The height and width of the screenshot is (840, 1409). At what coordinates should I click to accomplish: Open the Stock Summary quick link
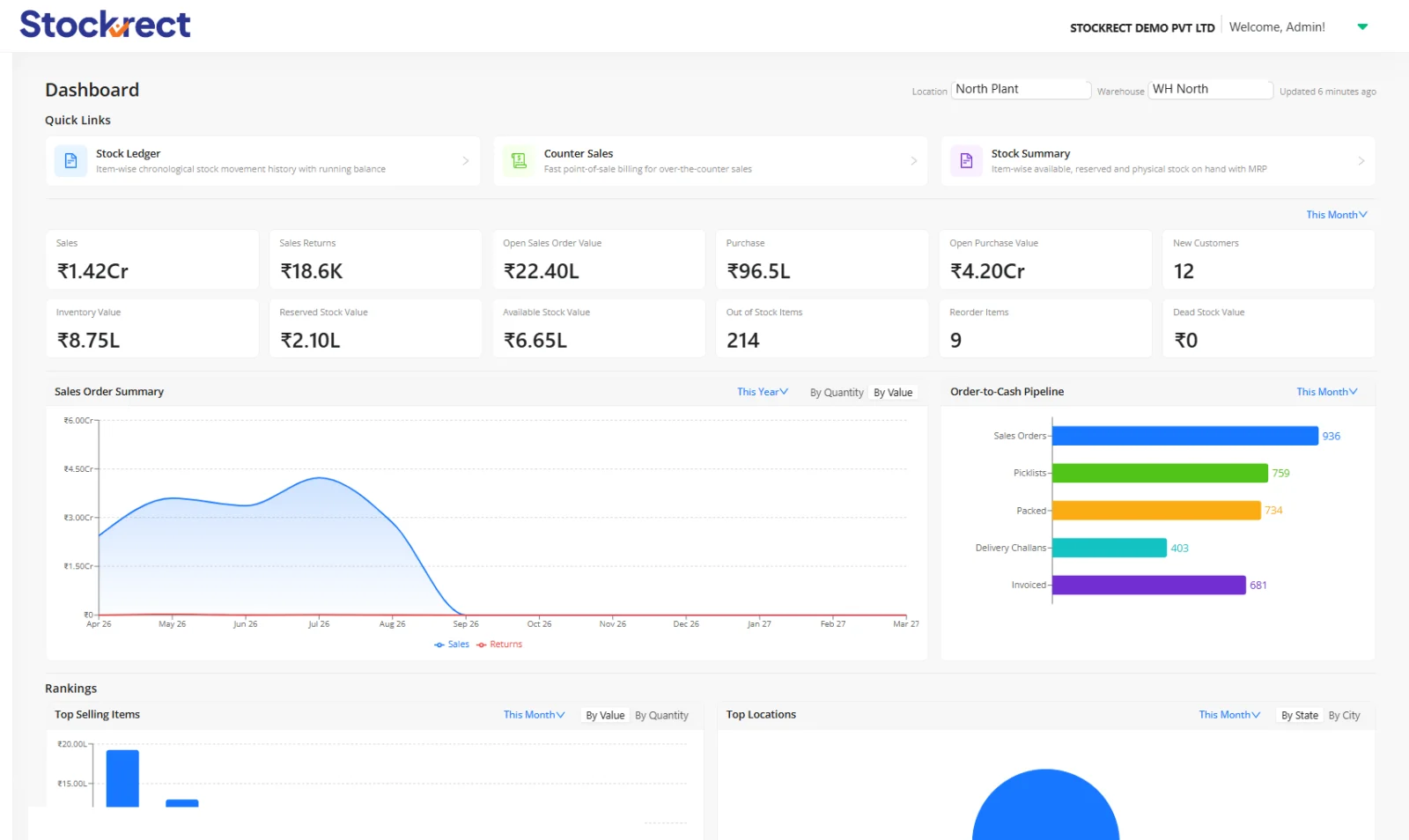[1158, 161]
